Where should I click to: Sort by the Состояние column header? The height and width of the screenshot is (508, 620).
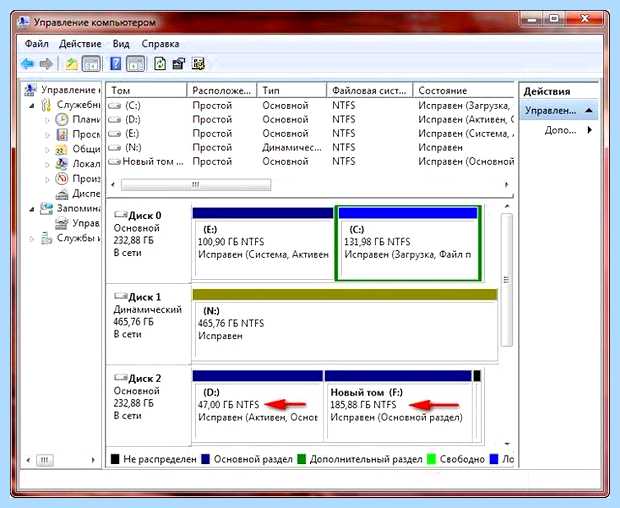pos(463,91)
